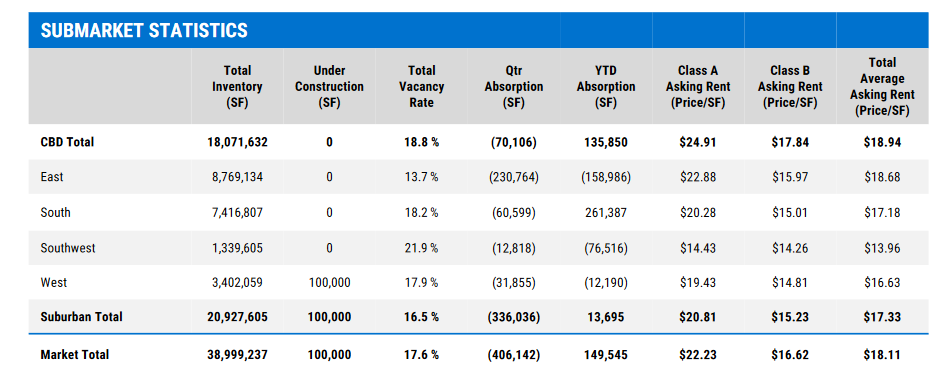
Task: Select the 38,999,237 market inventory cell
Action: [237, 355]
